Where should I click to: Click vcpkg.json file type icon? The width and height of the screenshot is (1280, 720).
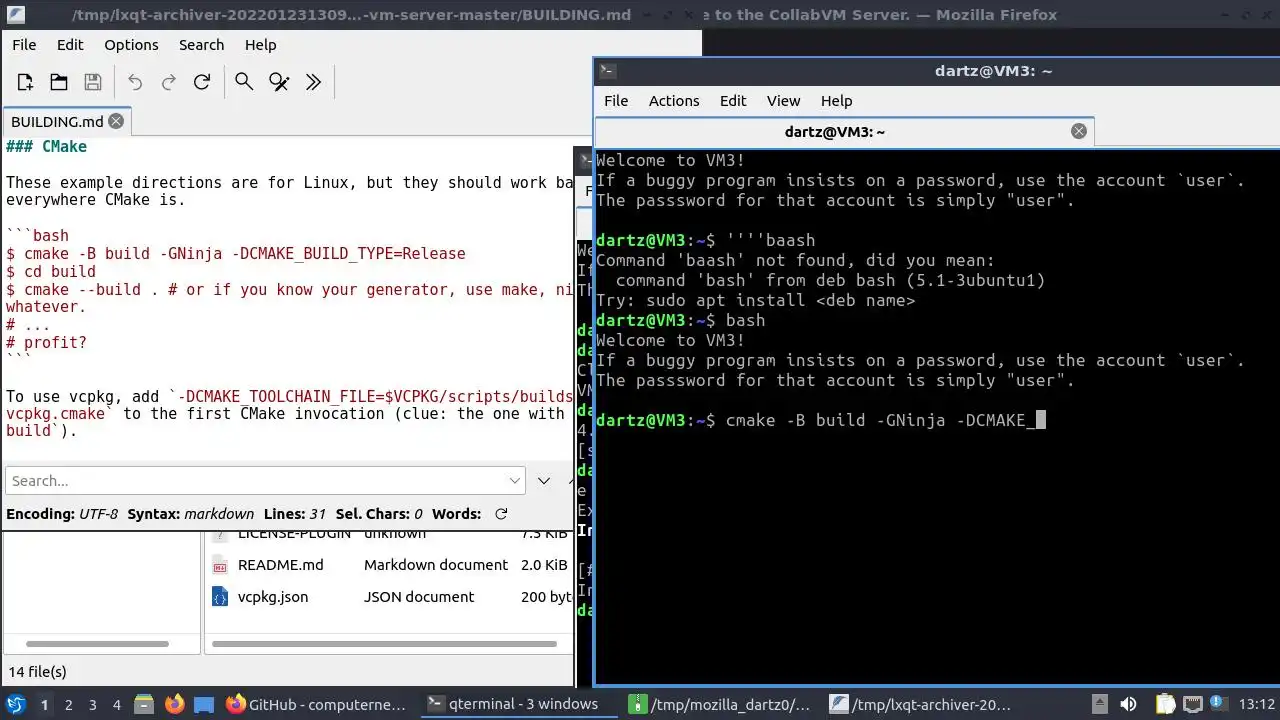click(x=220, y=597)
